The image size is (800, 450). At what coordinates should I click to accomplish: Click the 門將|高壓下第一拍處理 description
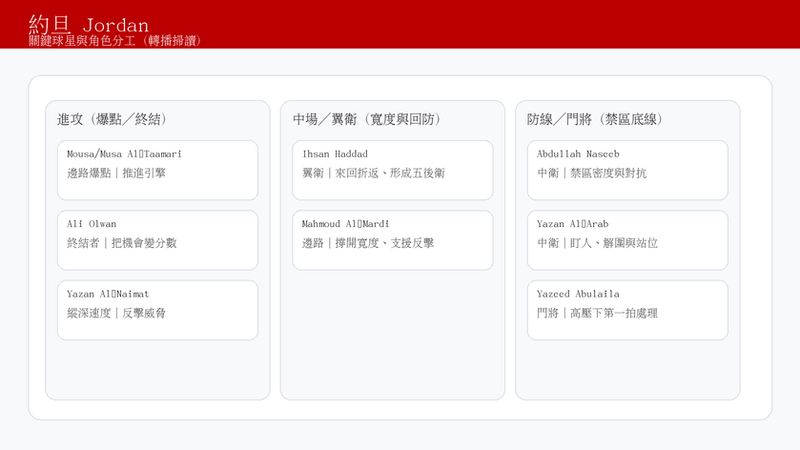click(597, 313)
